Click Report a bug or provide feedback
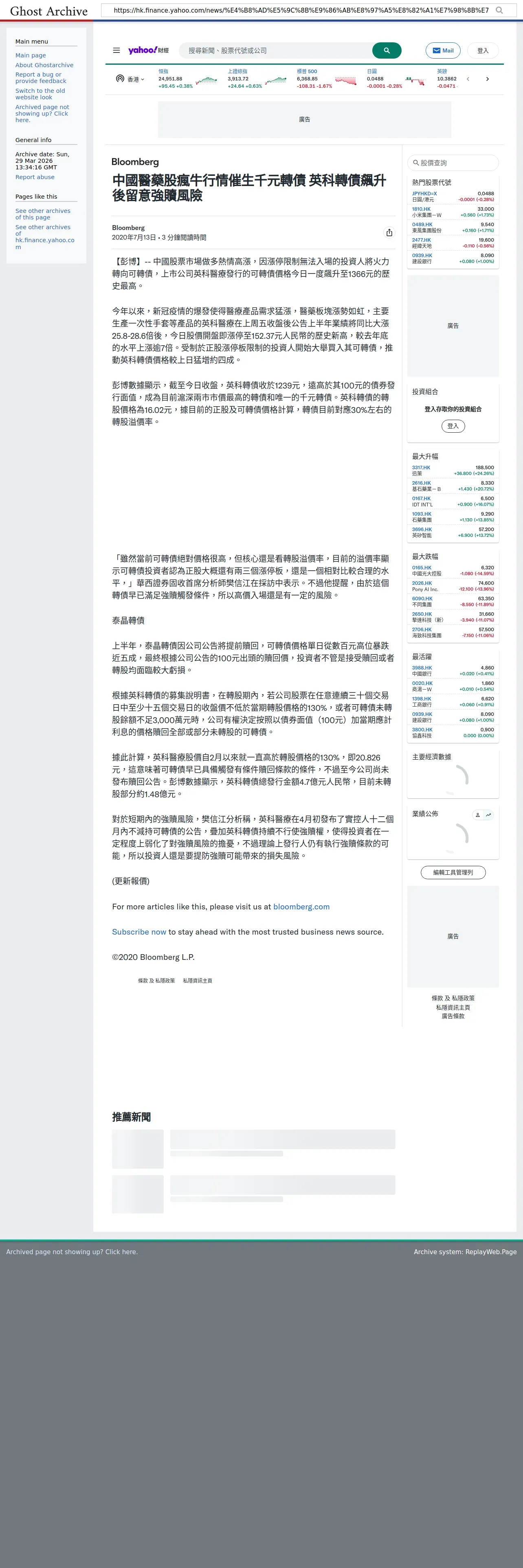 pyautogui.click(x=41, y=78)
